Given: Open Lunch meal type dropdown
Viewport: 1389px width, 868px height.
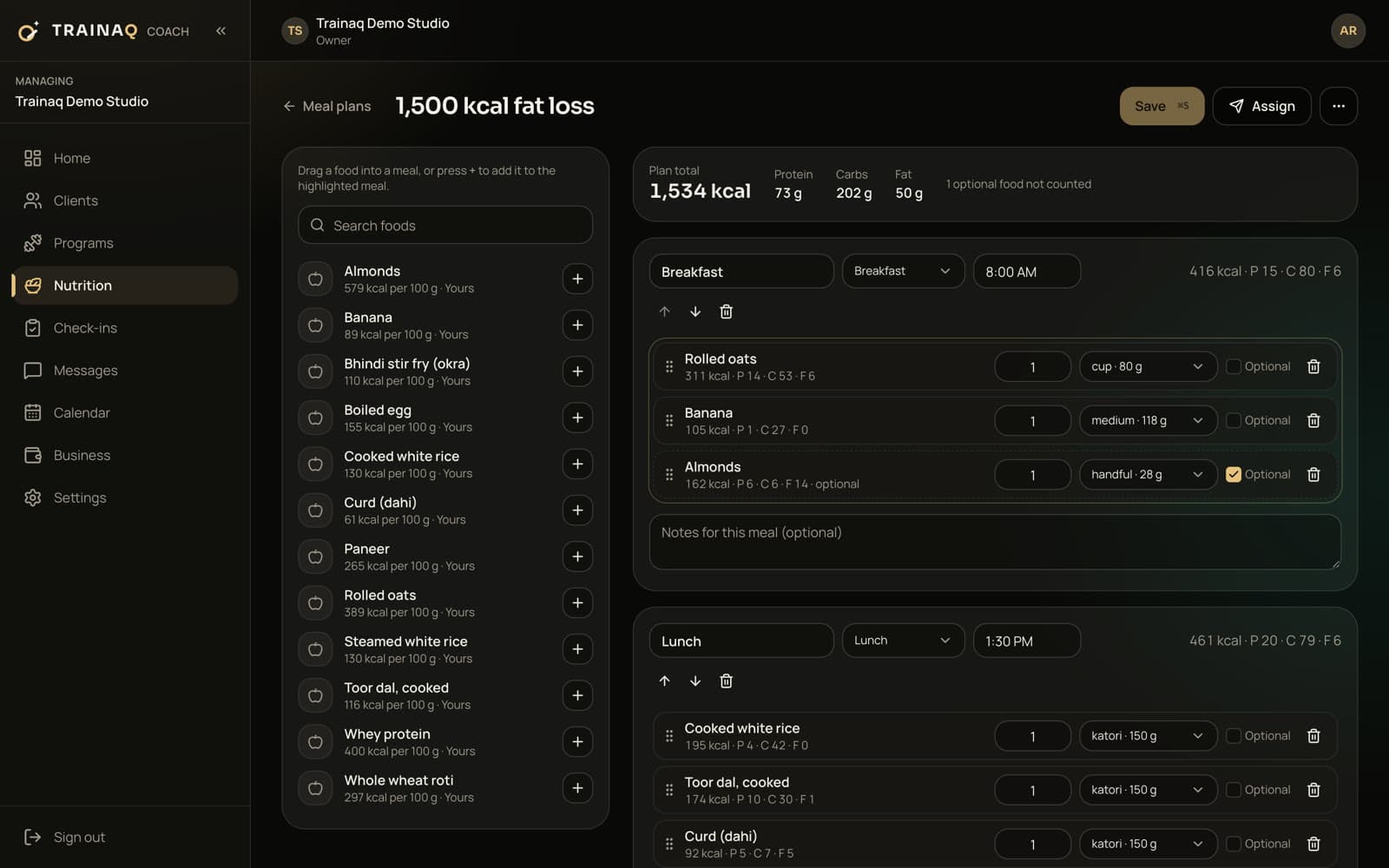Looking at the screenshot, I should 903,641.
